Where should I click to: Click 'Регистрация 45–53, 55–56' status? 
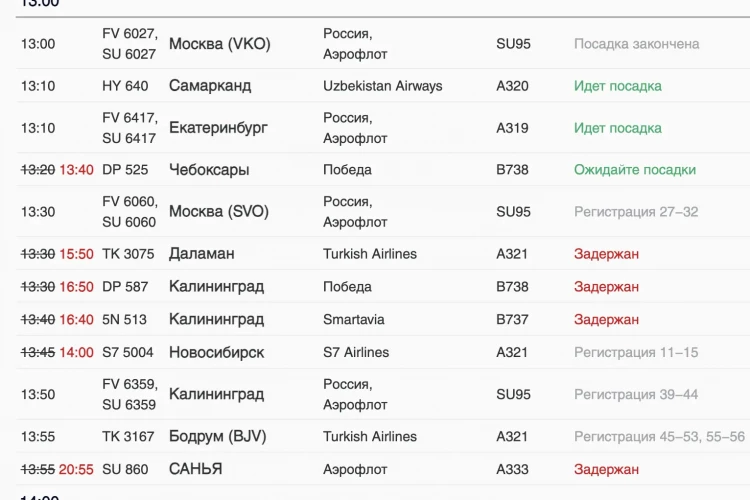click(x=659, y=436)
